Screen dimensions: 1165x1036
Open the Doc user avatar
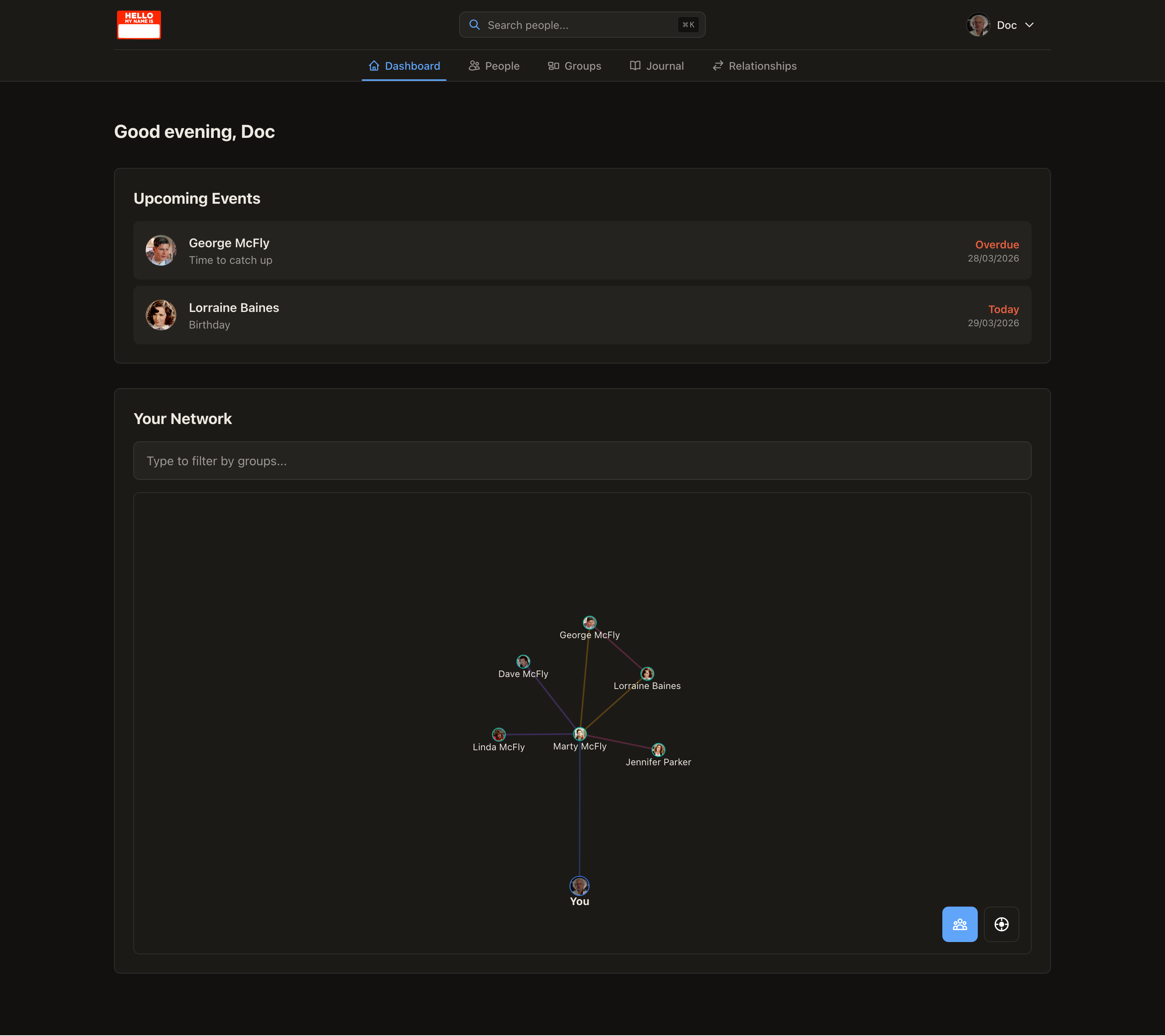pos(978,25)
